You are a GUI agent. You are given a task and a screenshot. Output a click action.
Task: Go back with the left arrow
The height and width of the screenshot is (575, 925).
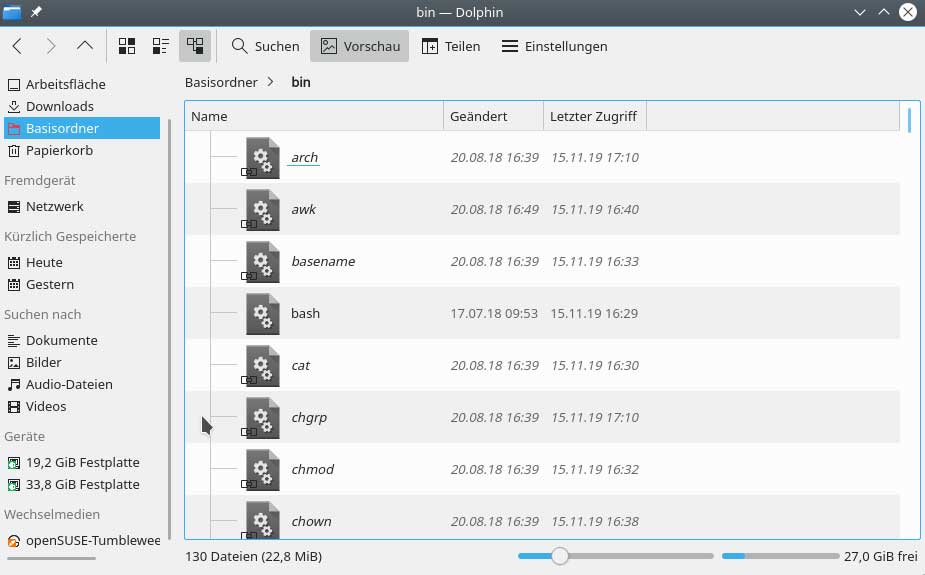17,46
